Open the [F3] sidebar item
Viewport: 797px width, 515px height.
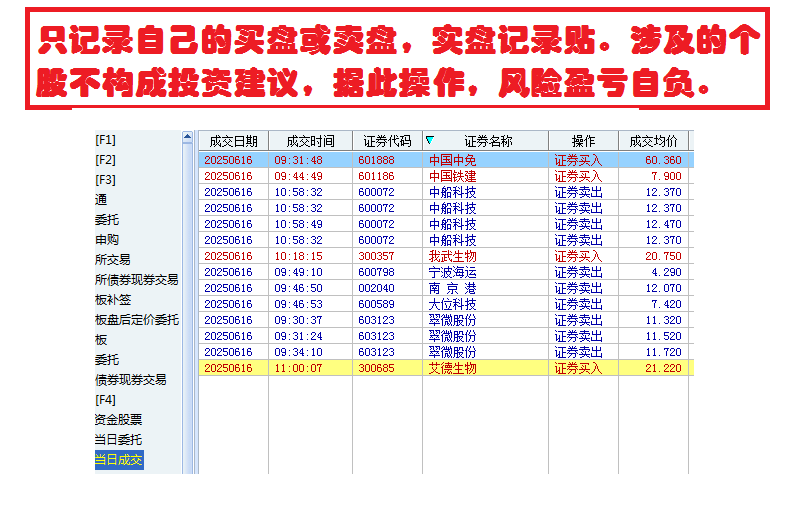point(105,180)
